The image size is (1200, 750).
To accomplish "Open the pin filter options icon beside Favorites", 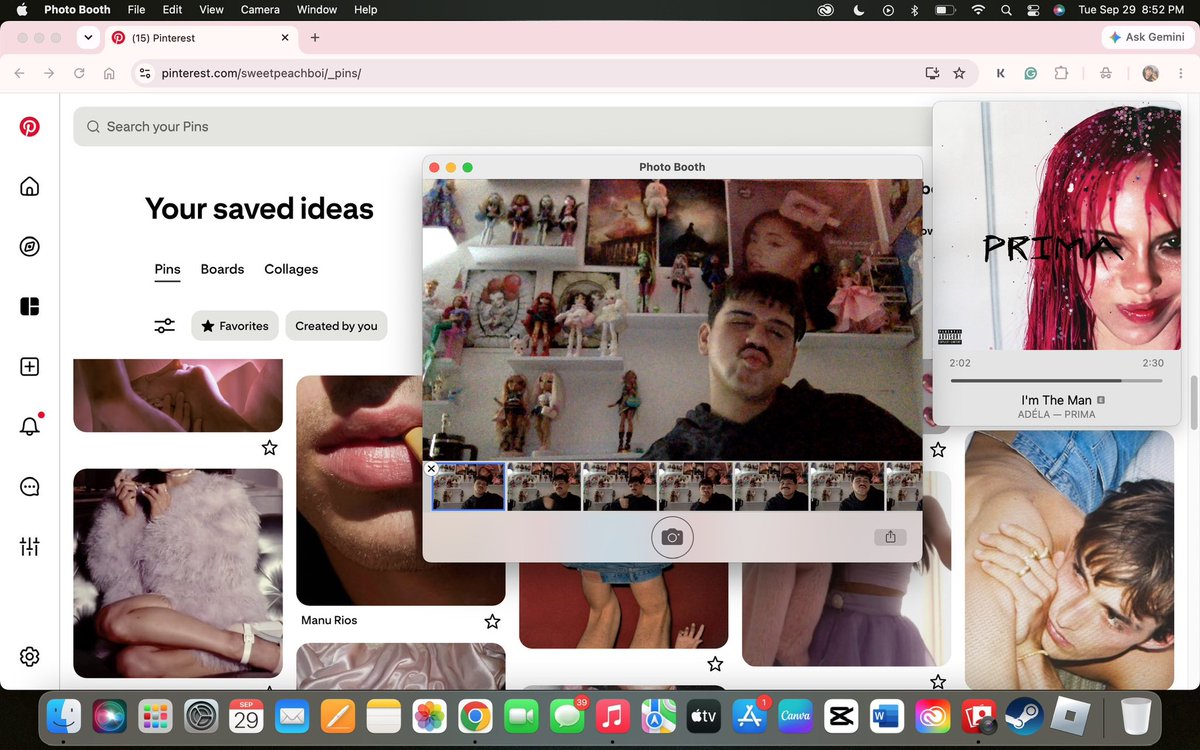I will tap(165, 326).
